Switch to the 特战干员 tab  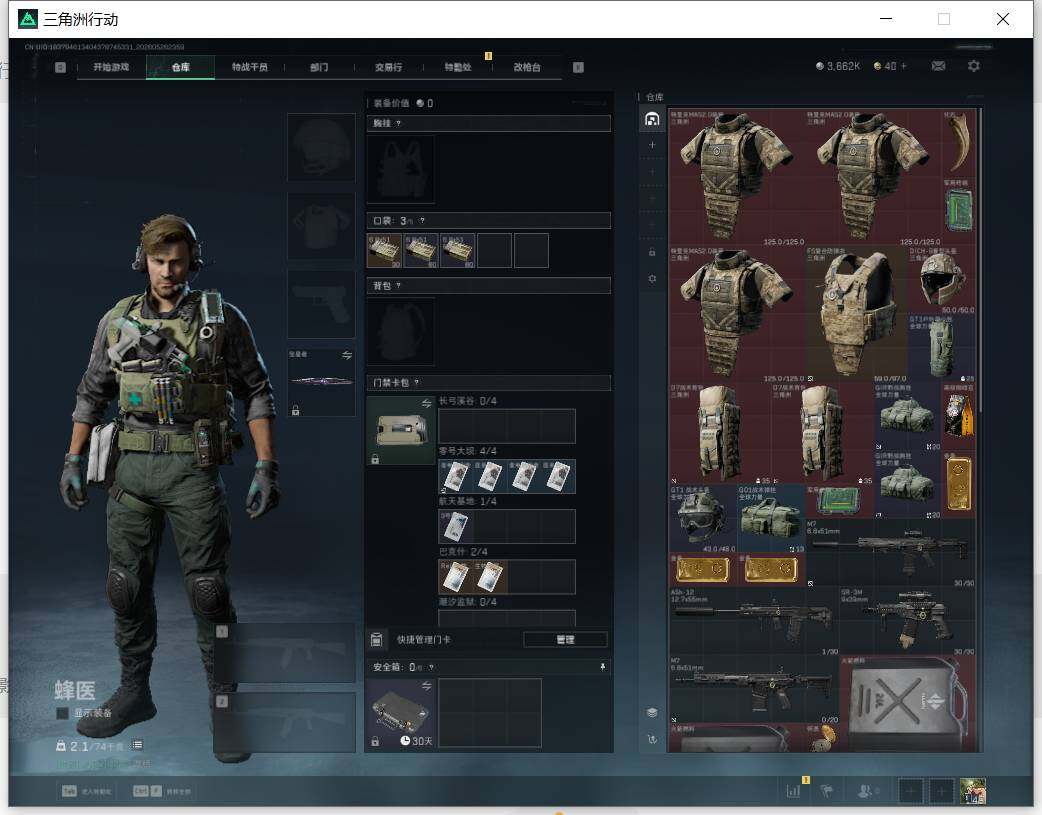(249, 67)
